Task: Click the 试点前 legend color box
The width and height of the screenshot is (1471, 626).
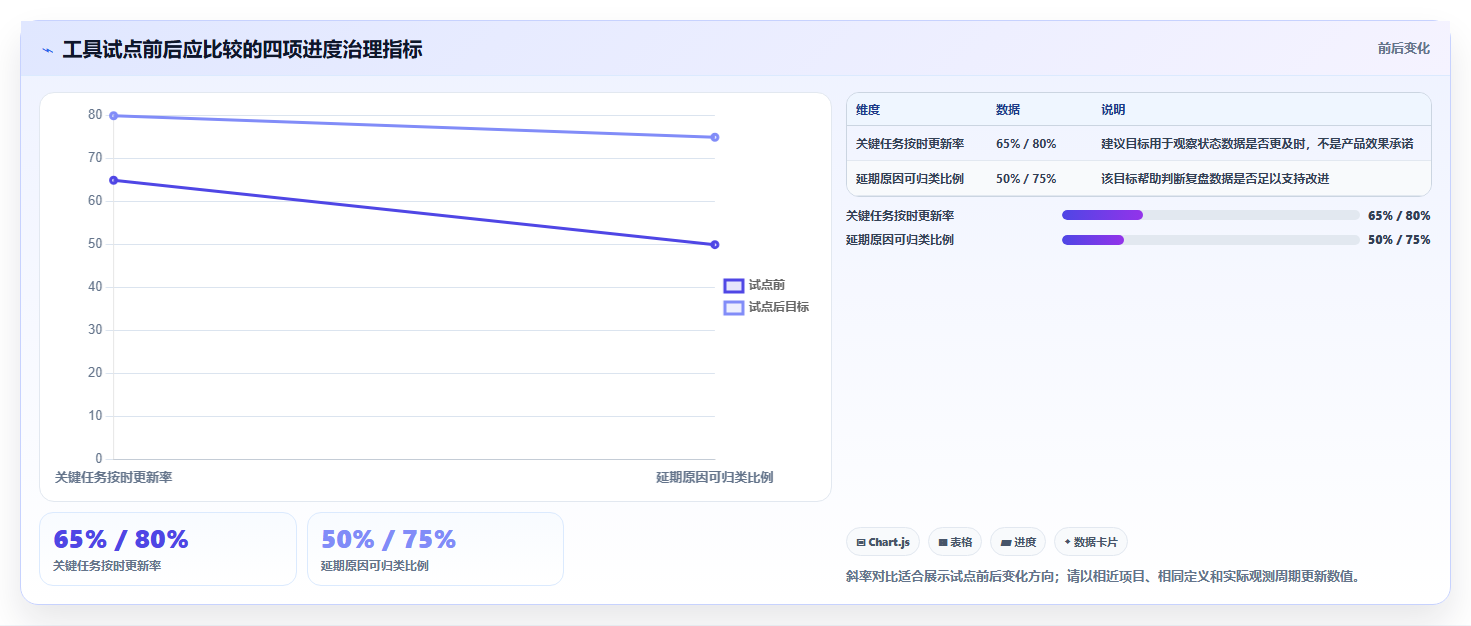Action: 734,286
